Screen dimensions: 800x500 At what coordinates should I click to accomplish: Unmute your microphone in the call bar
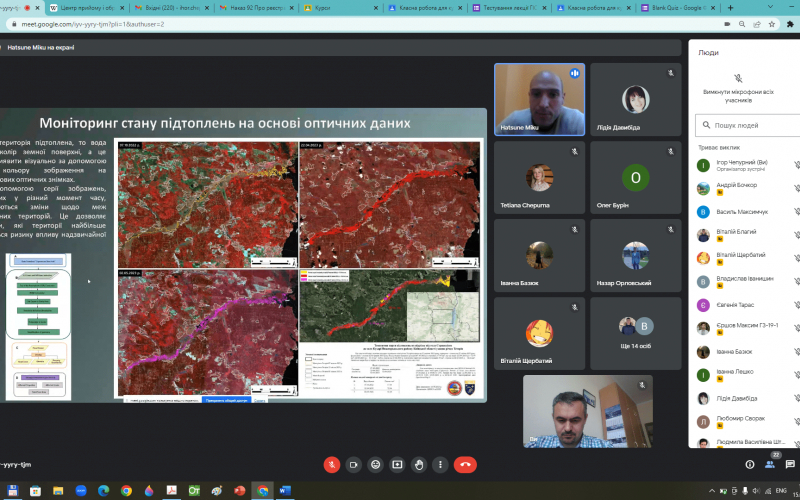tap(331, 464)
